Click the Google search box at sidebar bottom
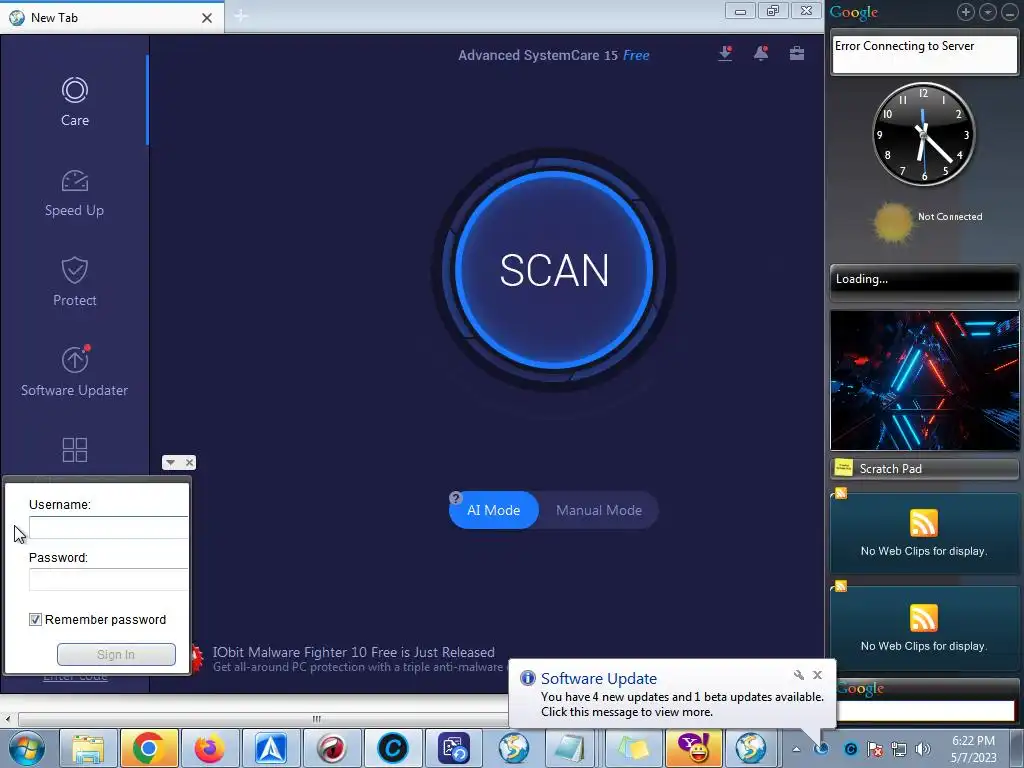1024x768 pixels. click(926, 711)
